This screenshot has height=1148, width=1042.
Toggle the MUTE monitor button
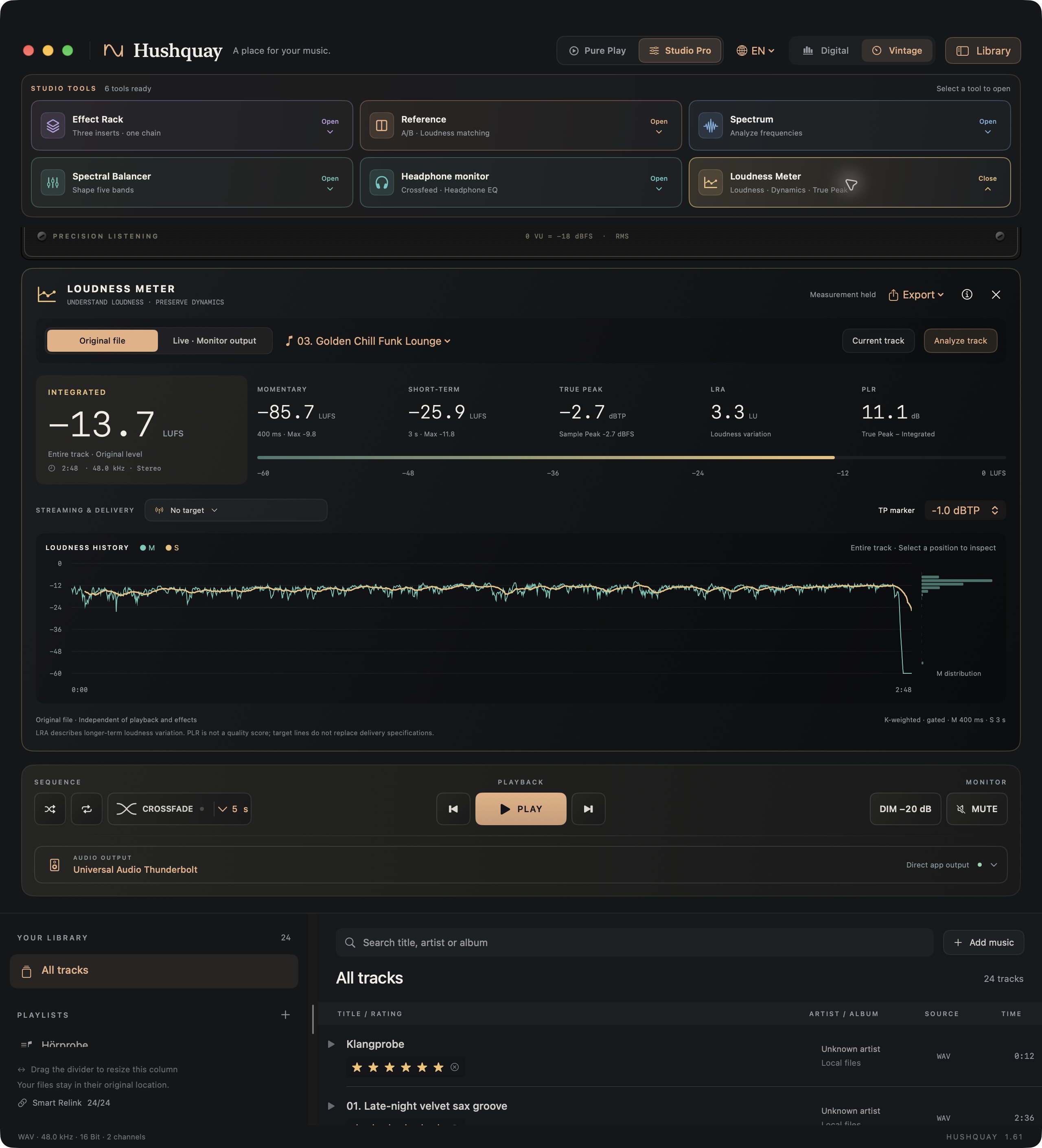click(976, 808)
